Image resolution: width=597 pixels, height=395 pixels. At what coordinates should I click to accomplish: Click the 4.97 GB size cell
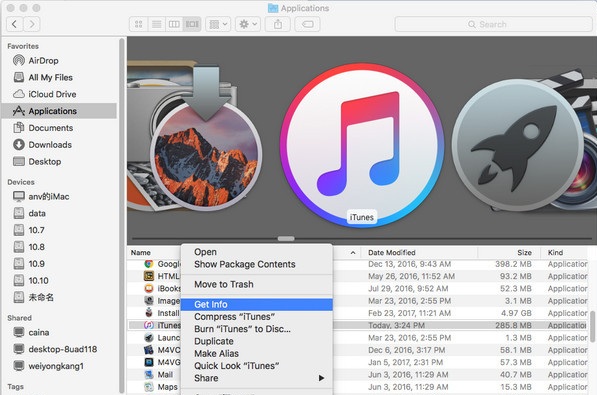(516, 313)
